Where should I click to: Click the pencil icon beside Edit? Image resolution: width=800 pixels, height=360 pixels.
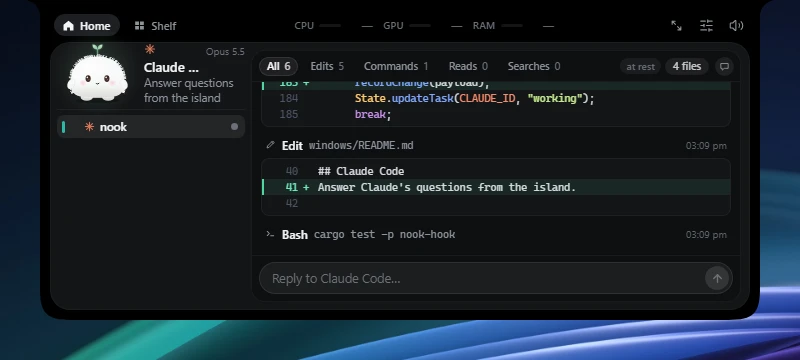[x=270, y=145]
